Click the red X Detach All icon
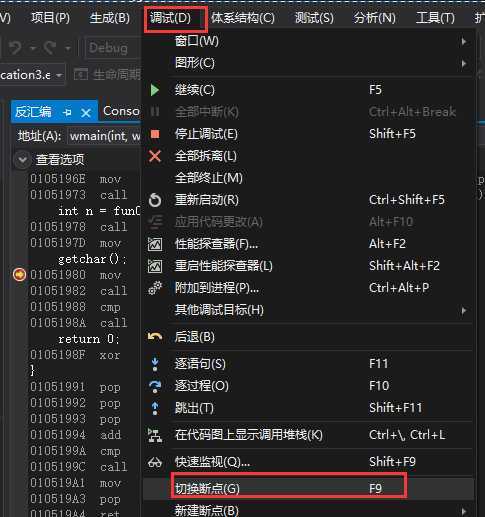The height and width of the screenshot is (517, 485). coord(155,156)
